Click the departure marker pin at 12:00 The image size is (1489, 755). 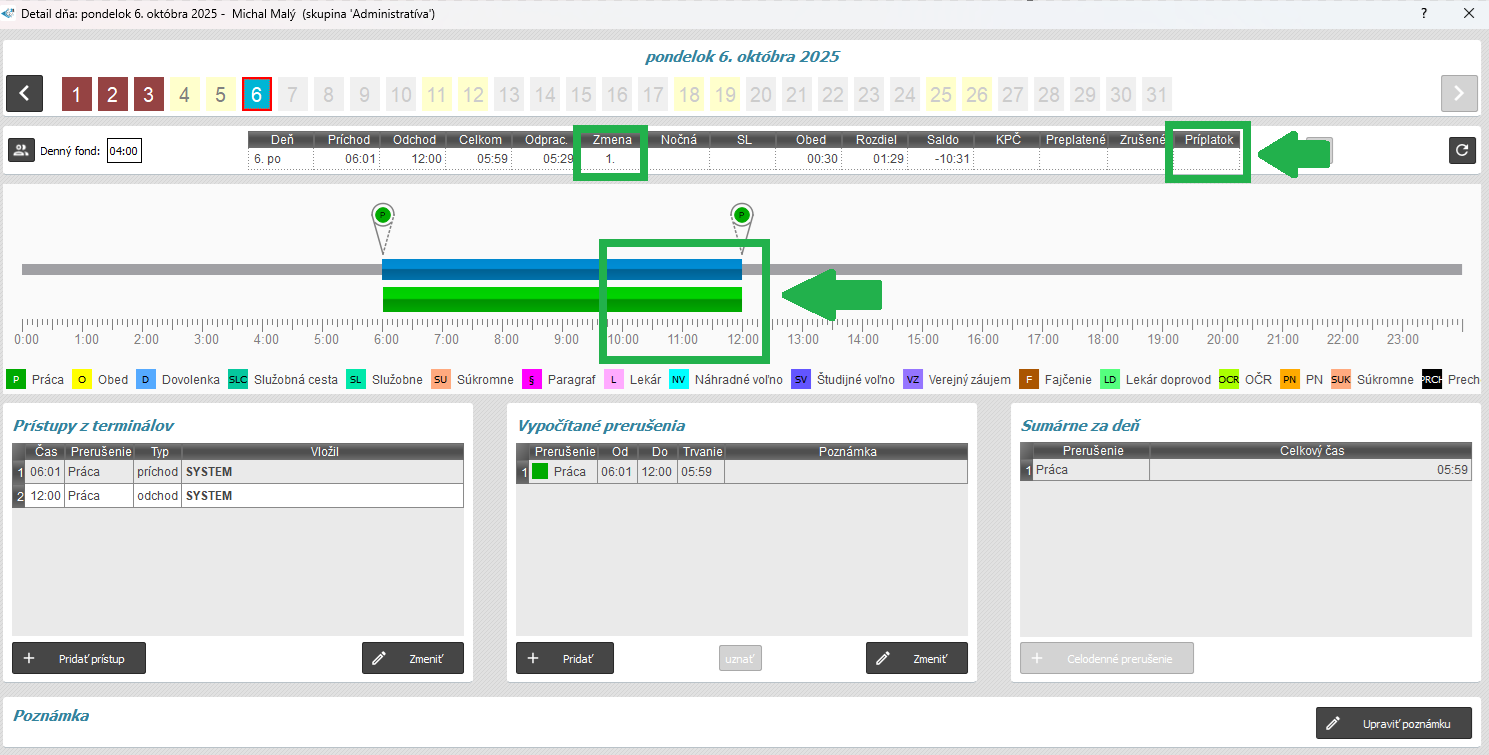point(741,214)
